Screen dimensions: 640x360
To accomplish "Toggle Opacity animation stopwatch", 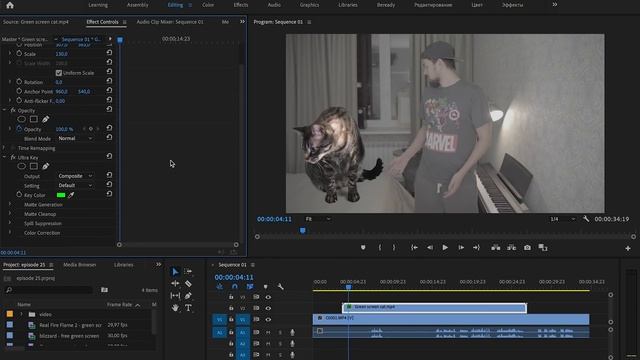I will coord(19,129).
